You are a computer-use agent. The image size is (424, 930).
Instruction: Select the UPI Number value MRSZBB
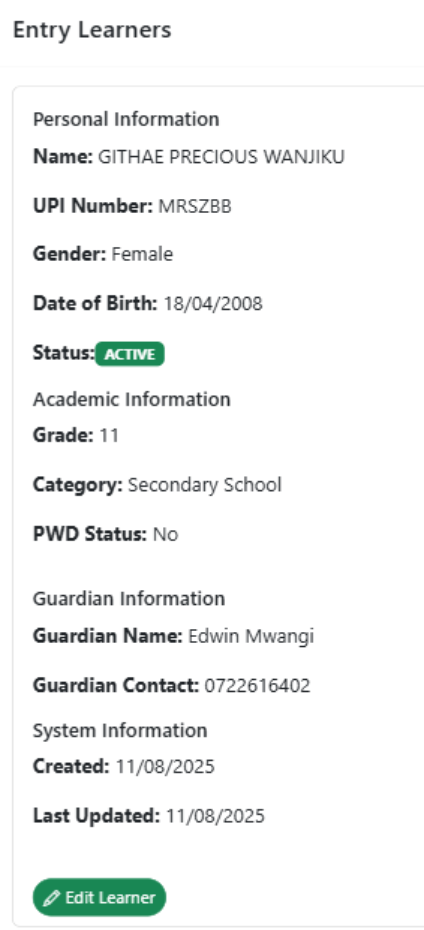pos(195,206)
